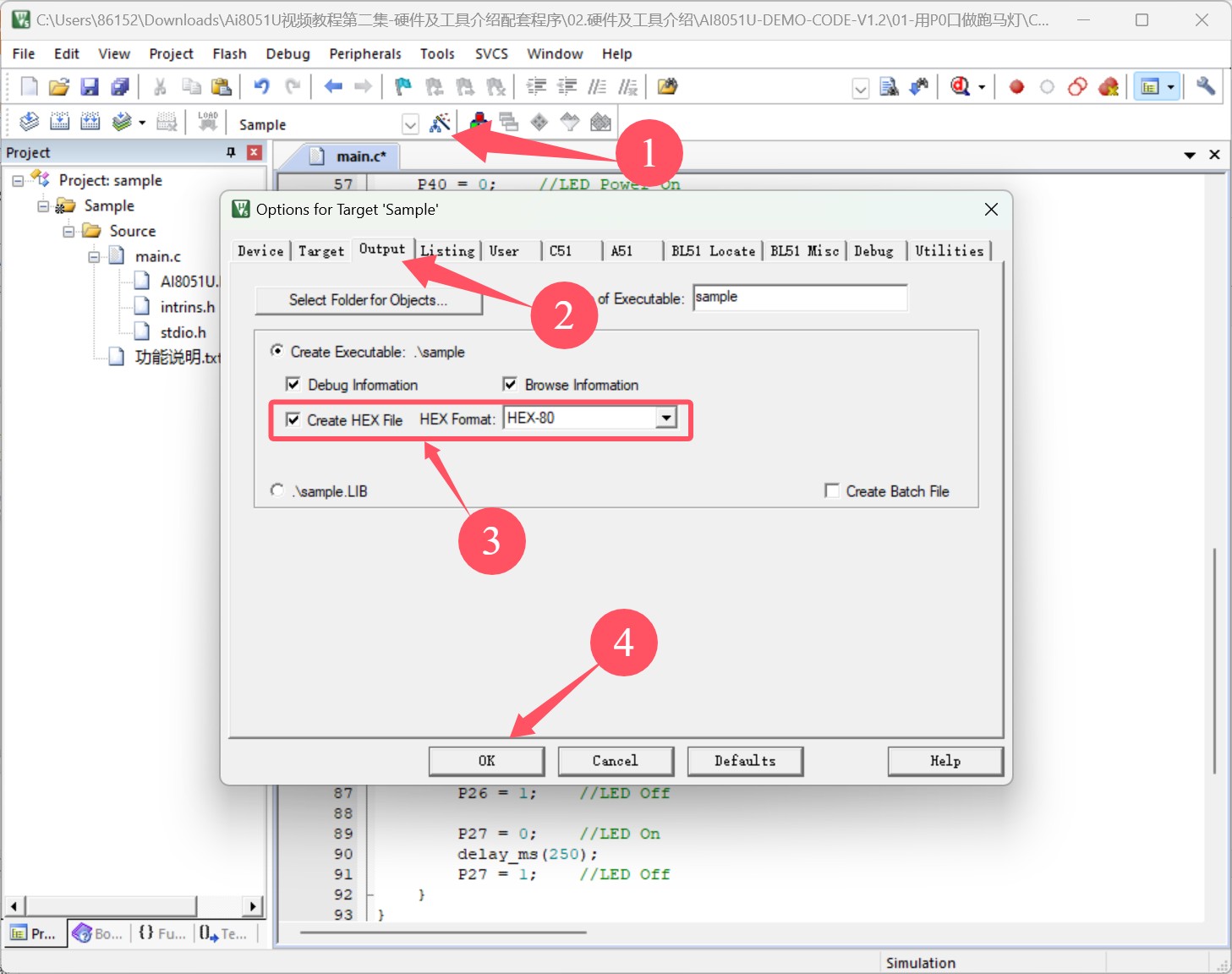Open the Flash menu
This screenshot has height=974, width=1232.
[229, 54]
